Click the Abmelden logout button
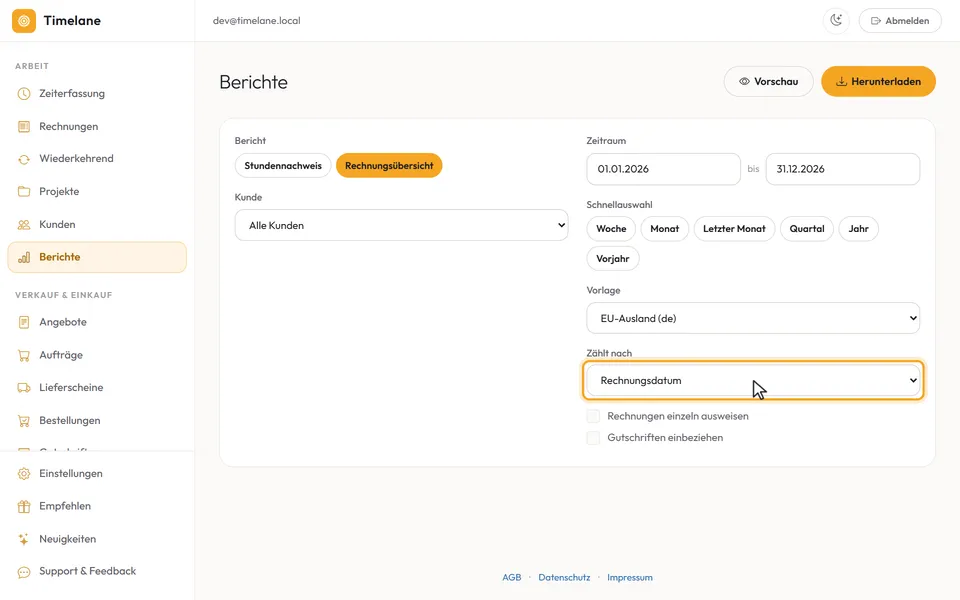Screen dimensions: 960x600 click(900, 21)
